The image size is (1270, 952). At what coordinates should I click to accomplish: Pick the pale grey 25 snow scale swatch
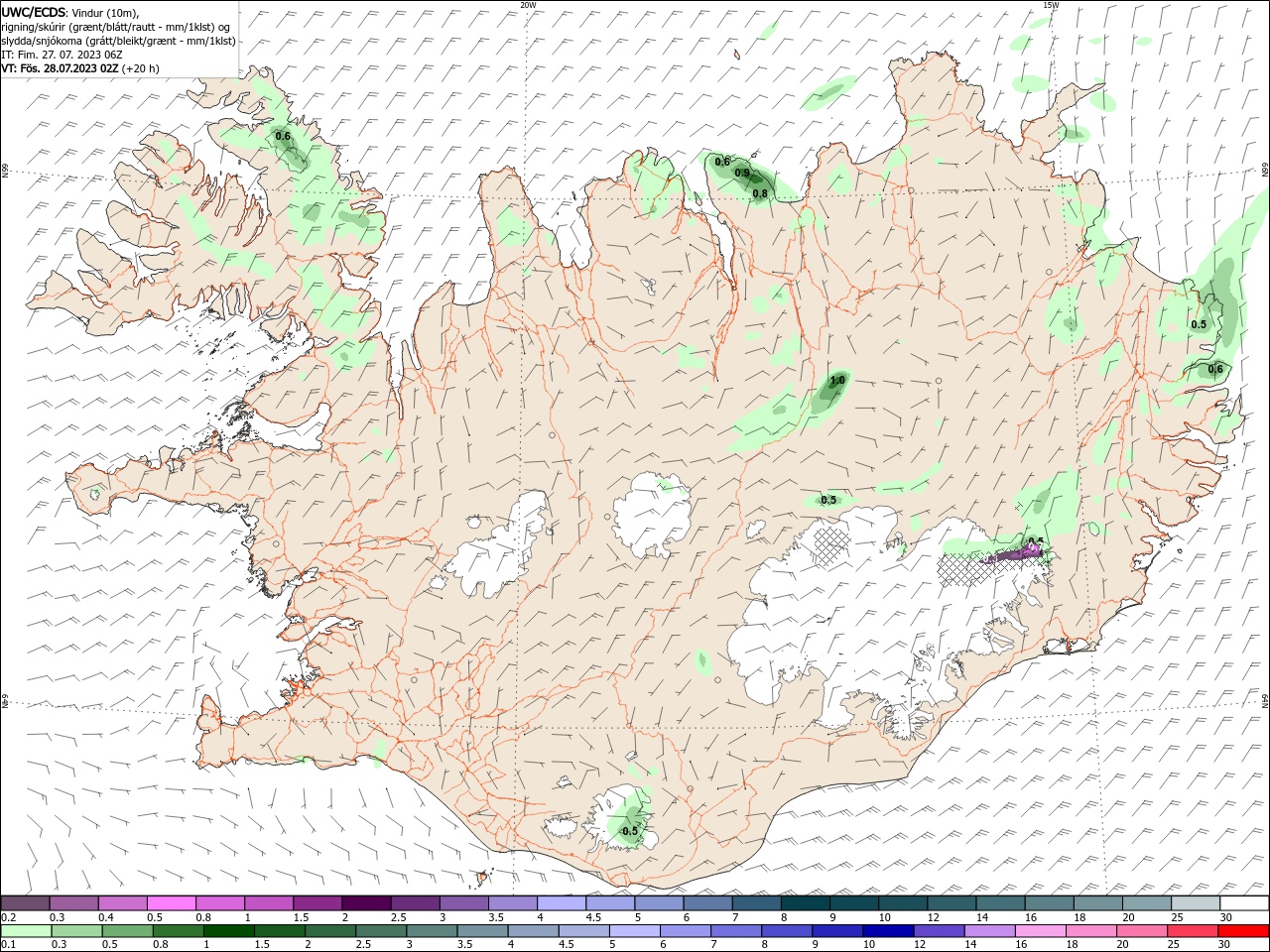(1196, 903)
